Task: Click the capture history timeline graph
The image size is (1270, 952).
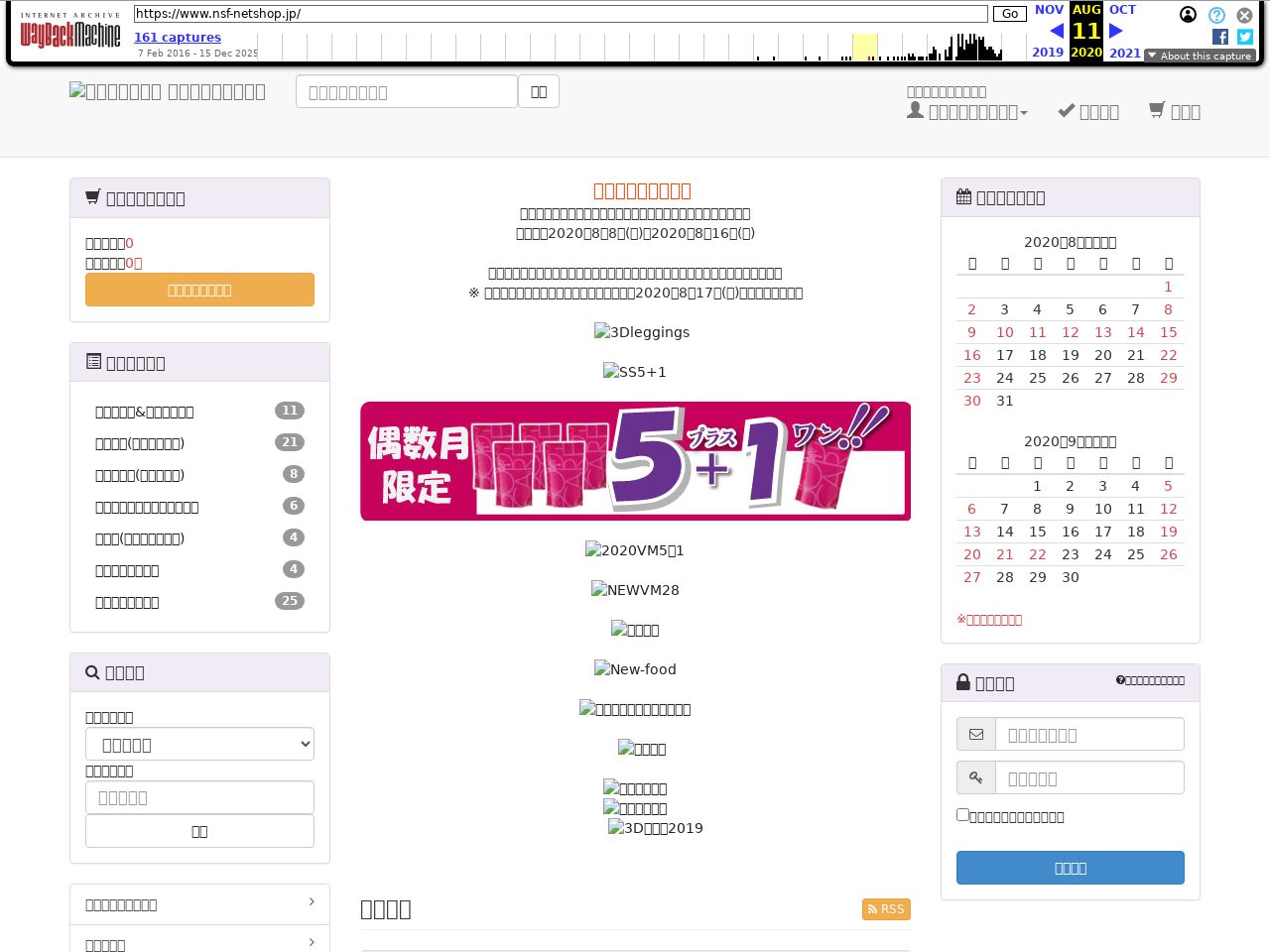Action: pyautogui.click(x=635, y=47)
